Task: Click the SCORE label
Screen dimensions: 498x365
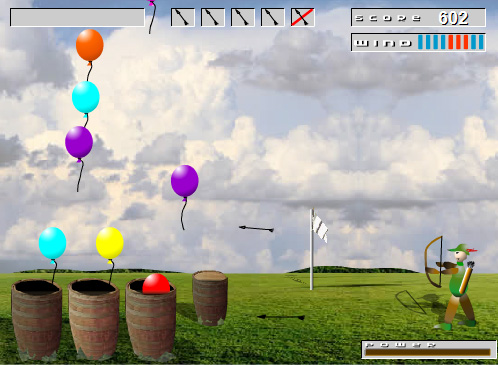Action: coord(388,18)
